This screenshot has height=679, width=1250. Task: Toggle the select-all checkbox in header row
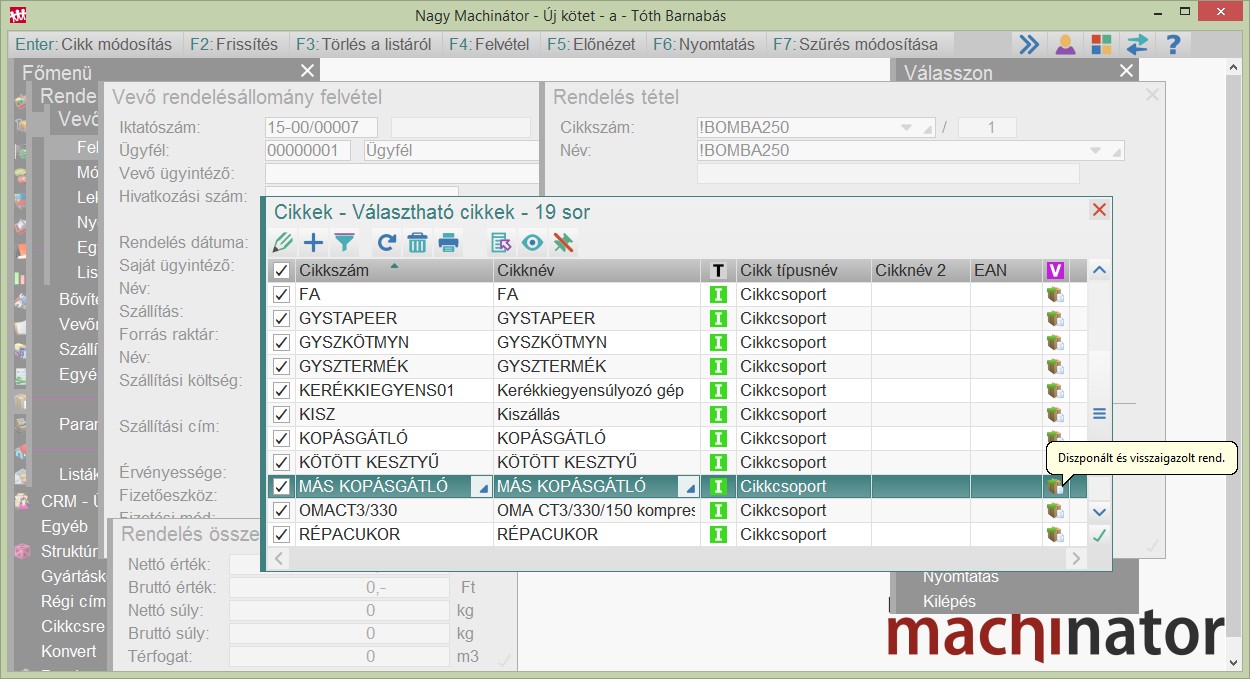[x=283, y=270]
